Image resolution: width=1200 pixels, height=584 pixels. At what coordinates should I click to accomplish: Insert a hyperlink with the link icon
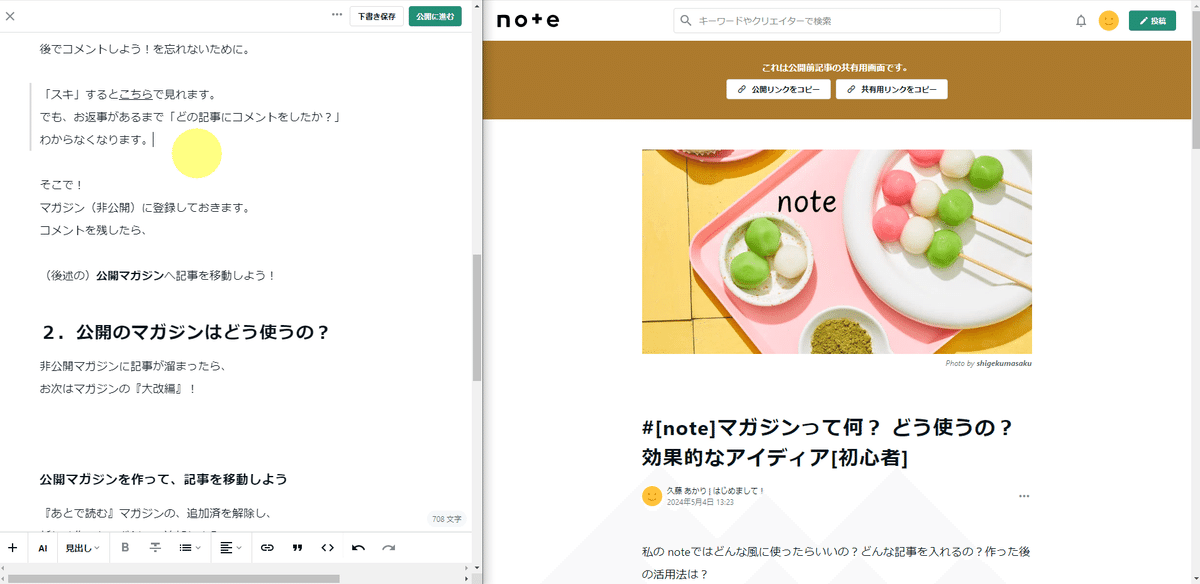(x=267, y=548)
